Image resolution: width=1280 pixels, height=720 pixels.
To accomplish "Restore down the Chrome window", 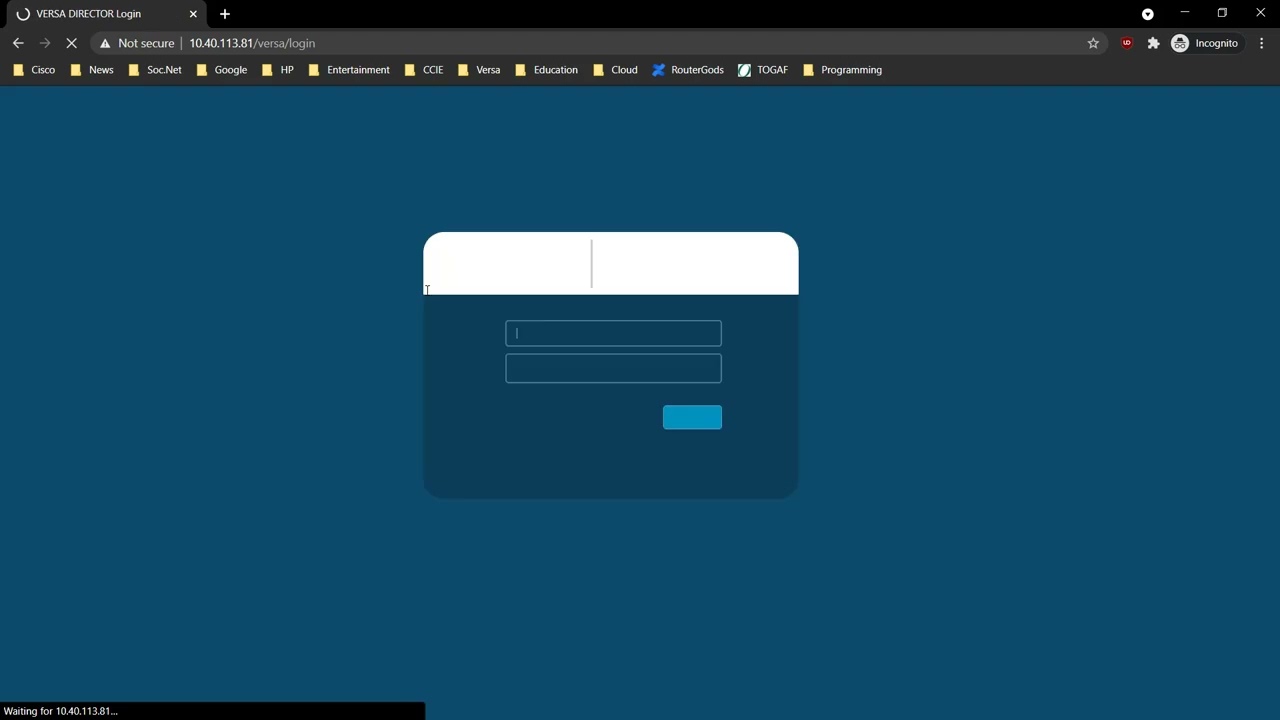I will pos(1222,13).
